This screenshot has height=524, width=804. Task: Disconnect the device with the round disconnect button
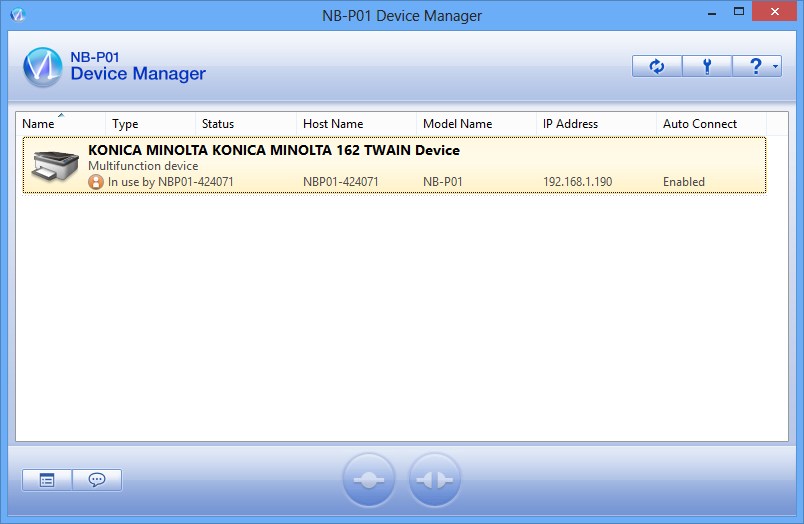[x=434, y=480]
